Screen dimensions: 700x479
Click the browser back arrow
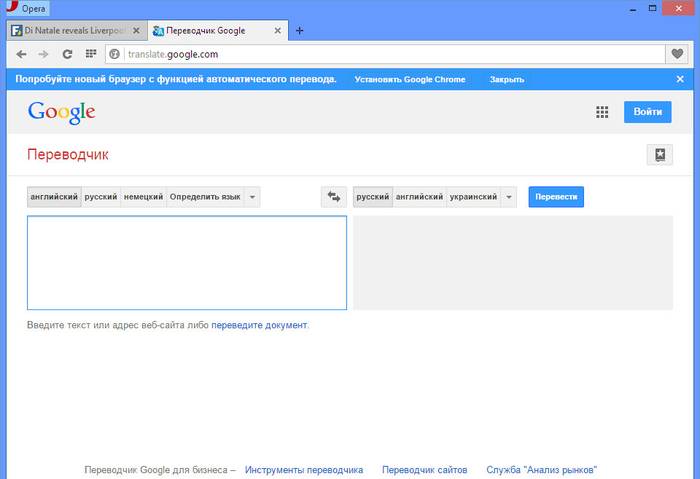pos(21,54)
